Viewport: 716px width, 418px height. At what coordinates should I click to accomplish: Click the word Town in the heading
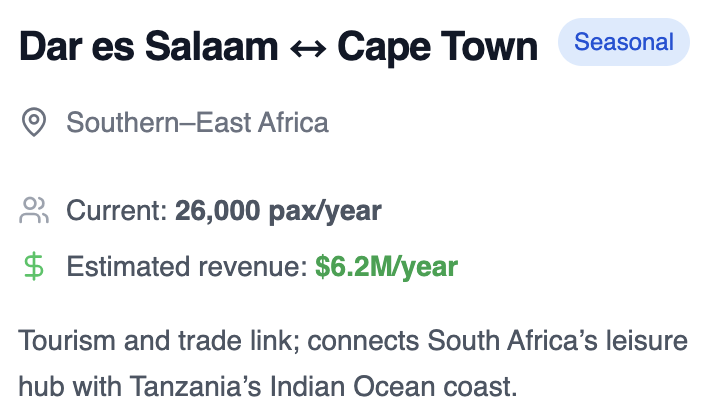click(490, 46)
